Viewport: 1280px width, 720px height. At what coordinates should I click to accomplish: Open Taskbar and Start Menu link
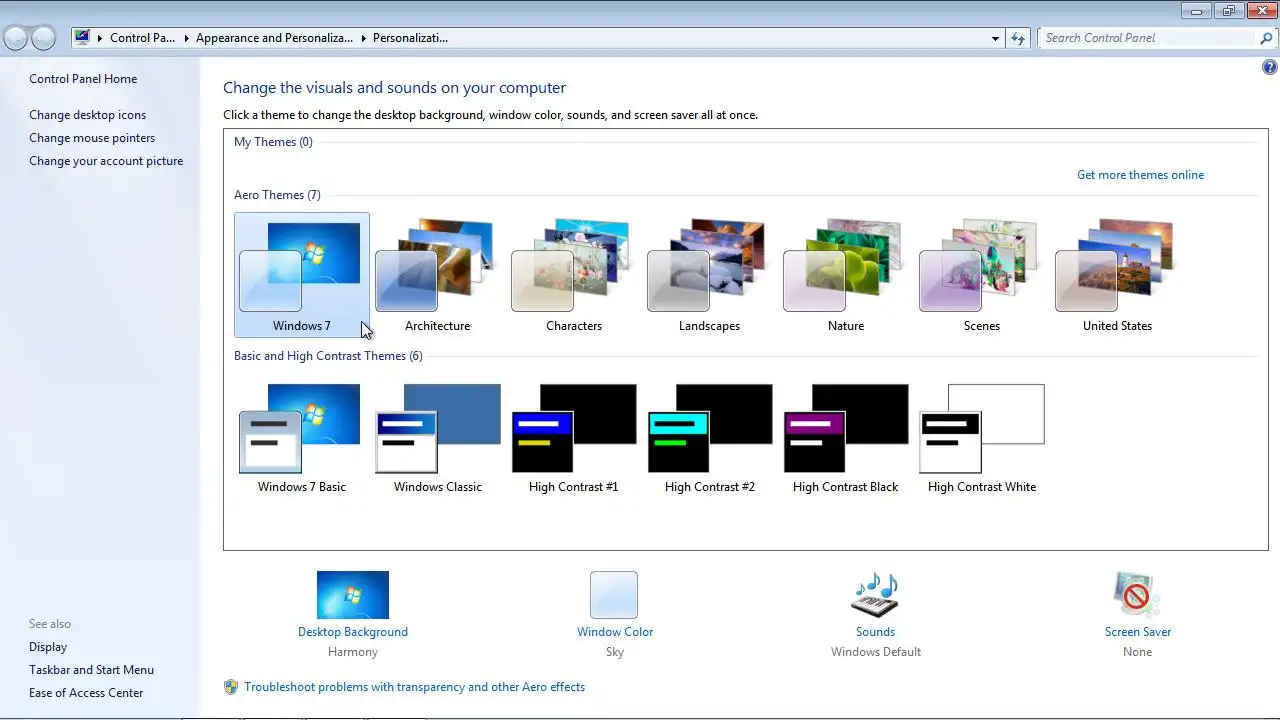91,670
